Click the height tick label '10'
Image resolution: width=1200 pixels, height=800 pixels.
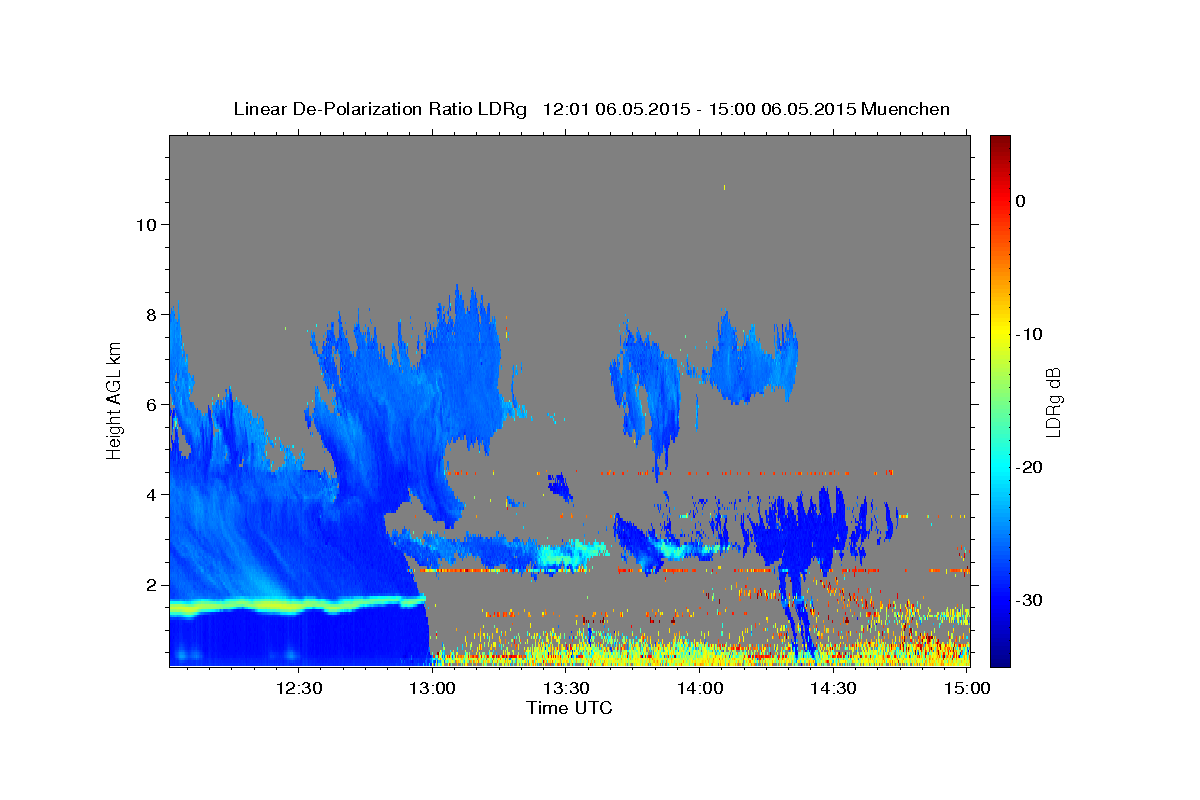coord(148,225)
